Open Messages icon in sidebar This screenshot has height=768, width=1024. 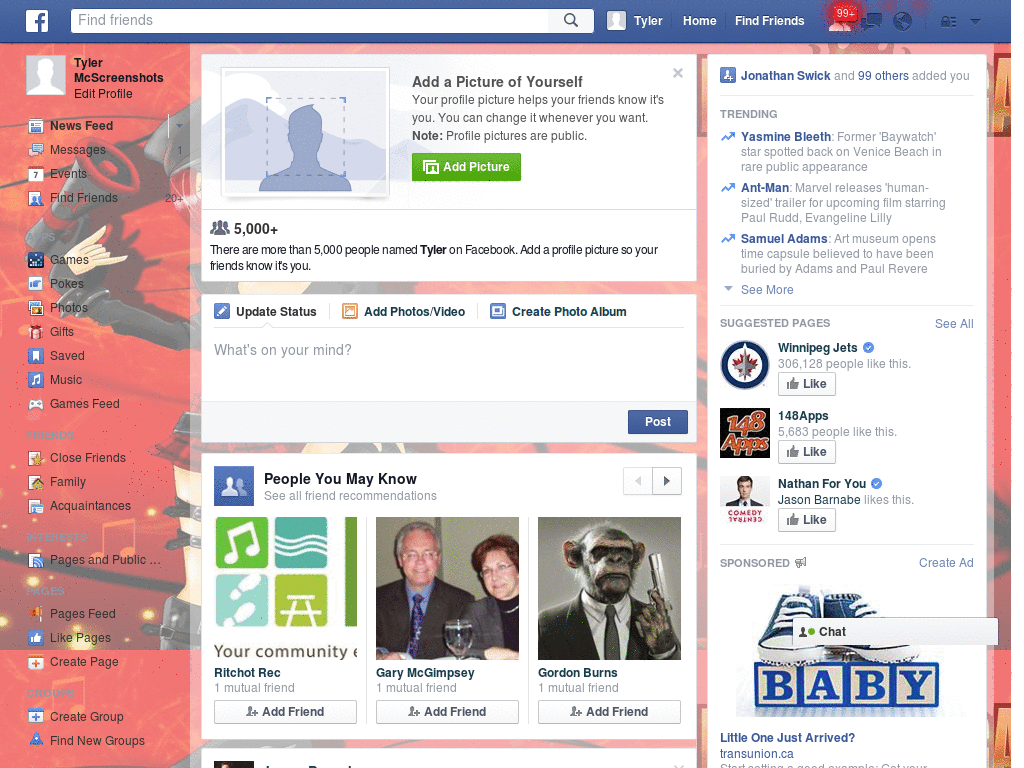(x=36, y=150)
